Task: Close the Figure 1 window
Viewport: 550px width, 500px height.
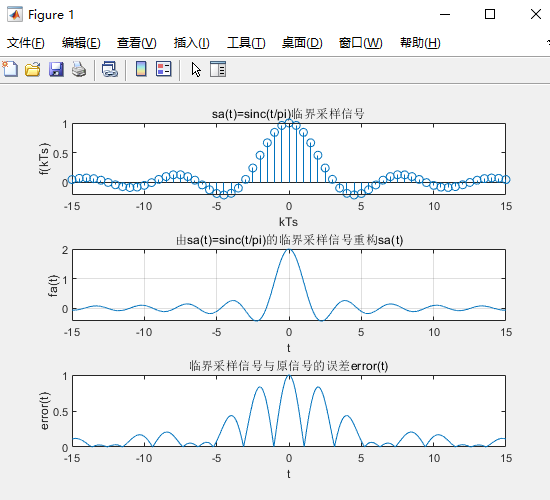Action: pyautogui.click(x=536, y=14)
